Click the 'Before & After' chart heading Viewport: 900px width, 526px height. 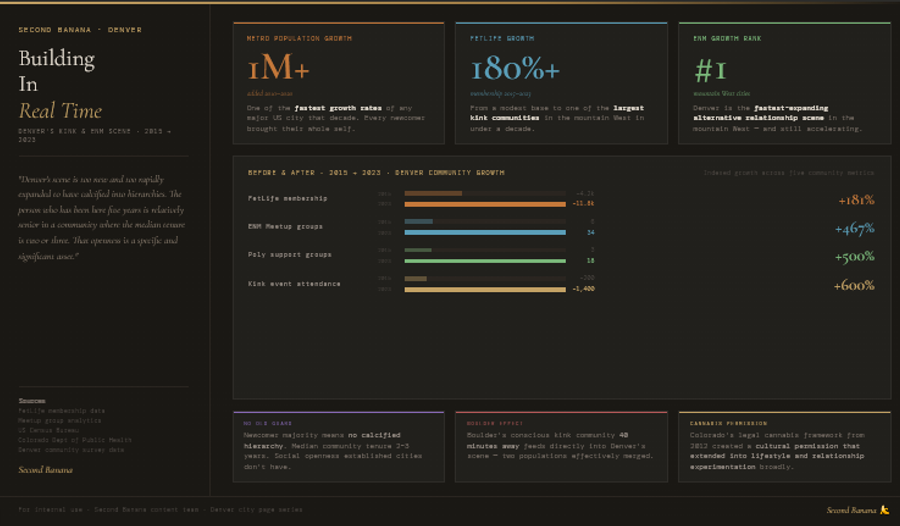tap(376, 172)
